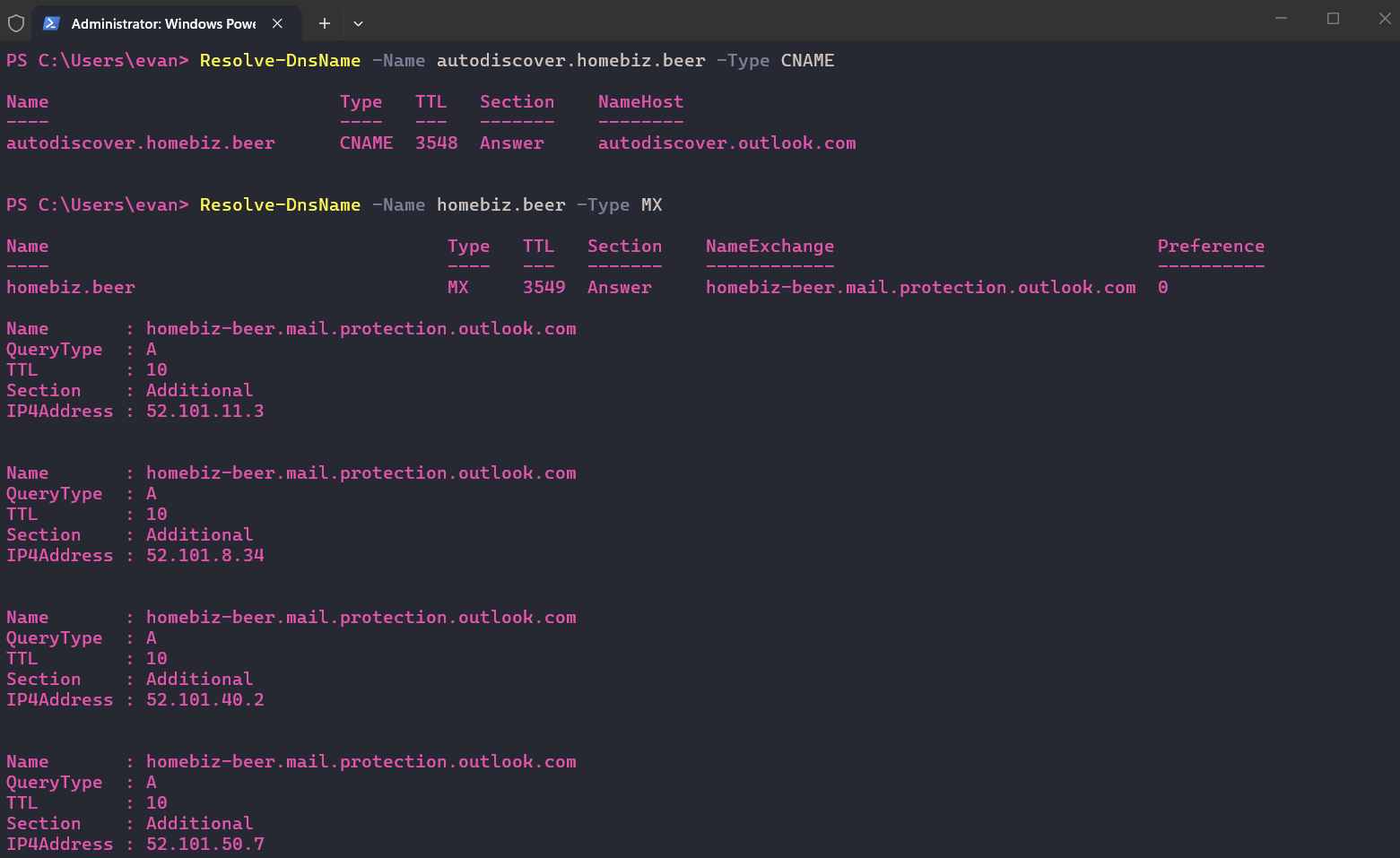Close the terminal window
The width and height of the screenshot is (1400, 858).
(1384, 18)
